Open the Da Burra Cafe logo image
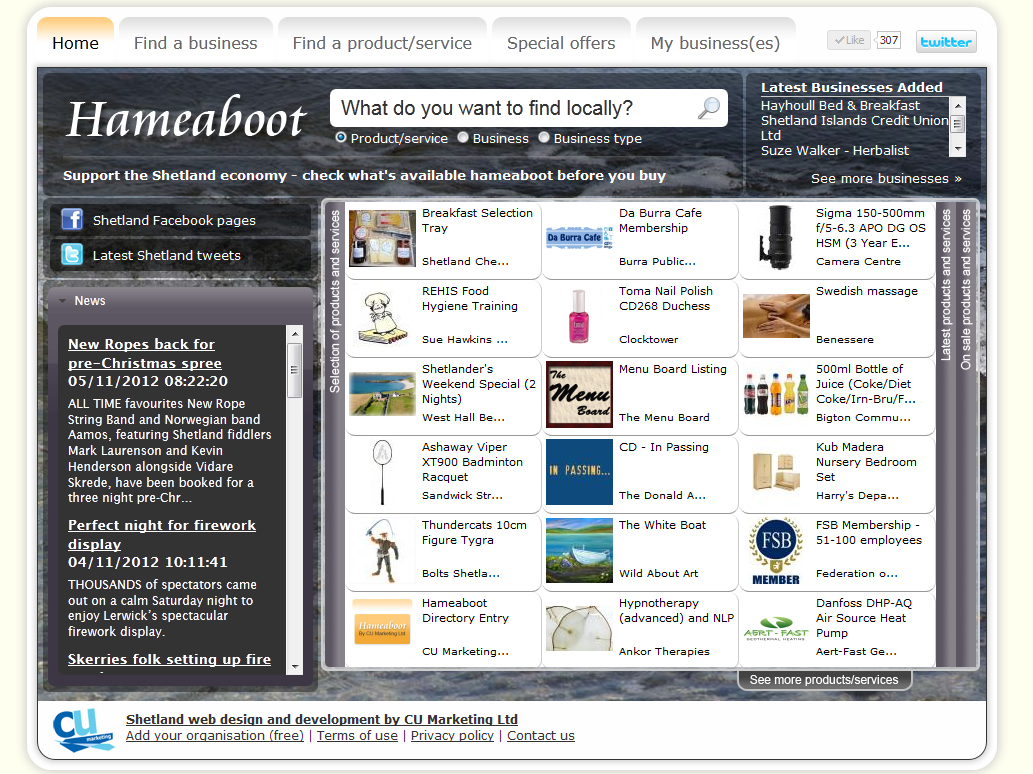1033x774 pixels. pos(579,238)
